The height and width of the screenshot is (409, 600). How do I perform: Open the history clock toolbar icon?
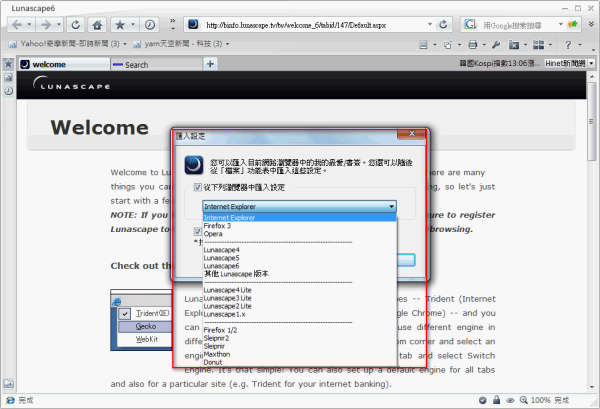150,25
